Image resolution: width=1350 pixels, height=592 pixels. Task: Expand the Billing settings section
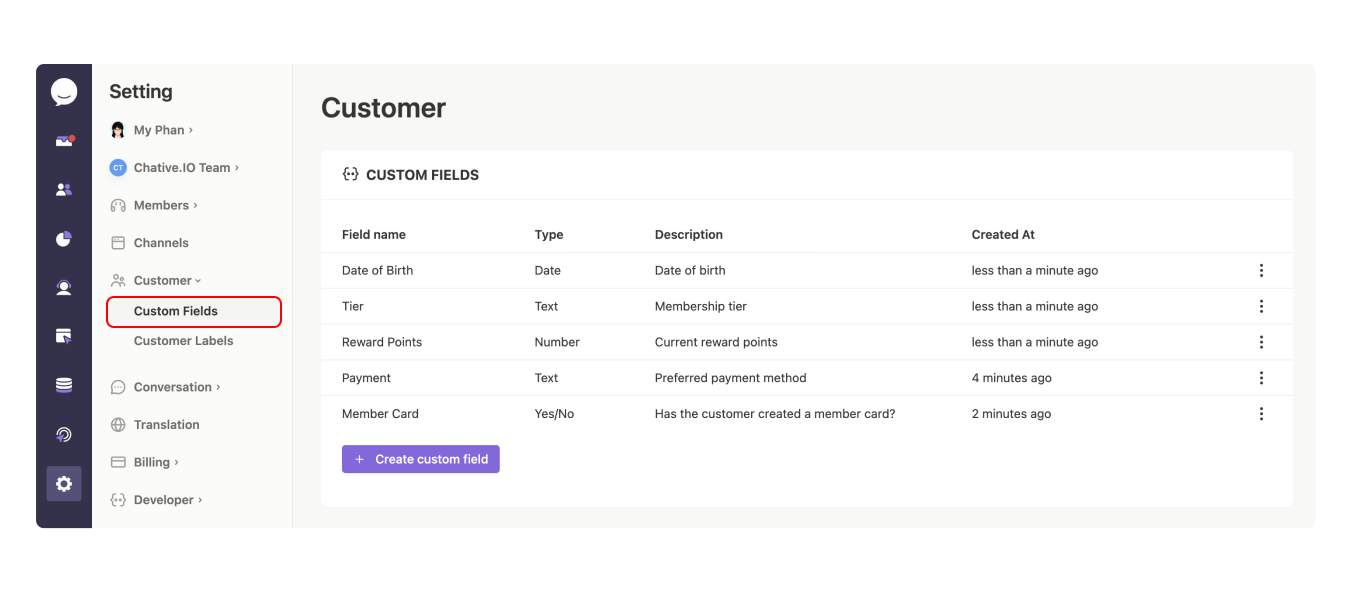(x=155, y=461)
